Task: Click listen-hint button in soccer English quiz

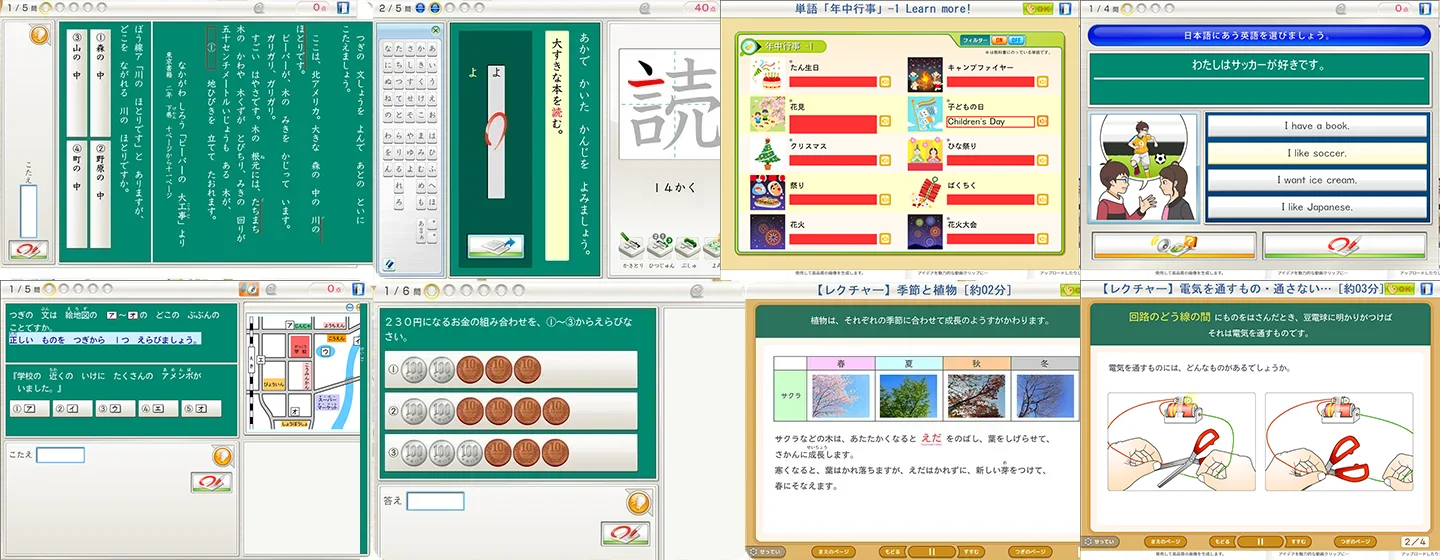Action: 1172,245
